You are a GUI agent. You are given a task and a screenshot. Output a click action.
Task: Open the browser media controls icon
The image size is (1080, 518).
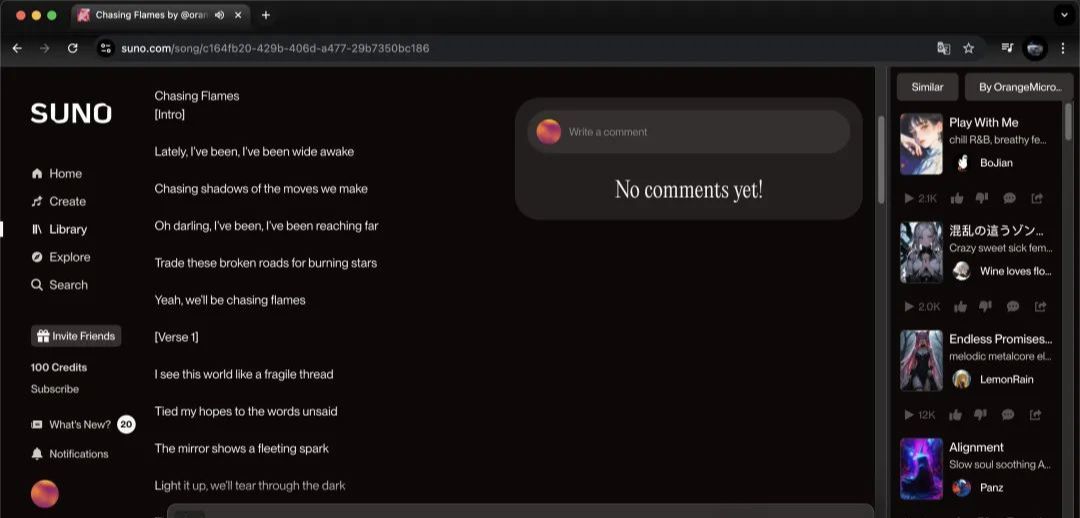1007,48
